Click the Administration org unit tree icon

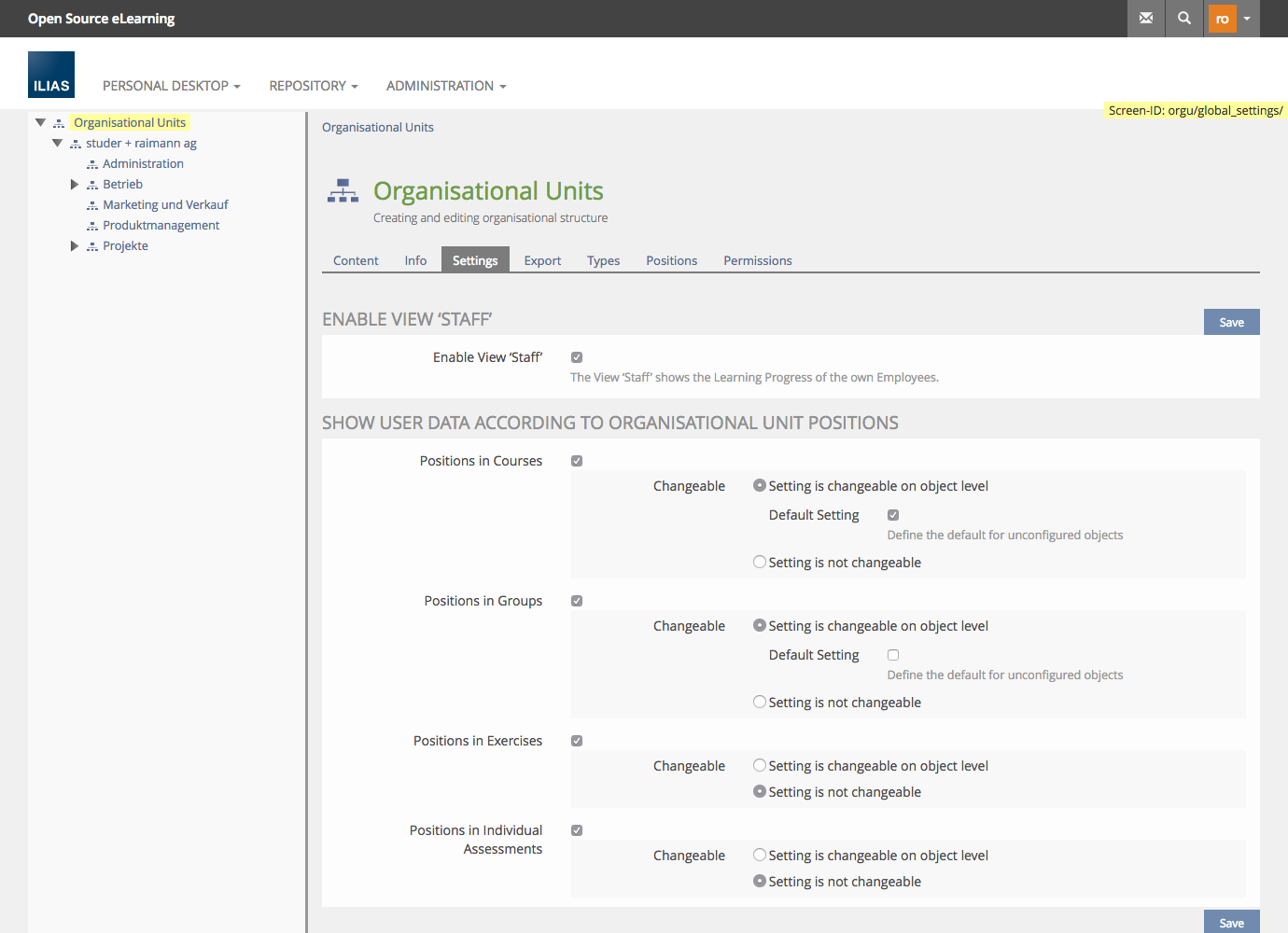click(92, 164)
